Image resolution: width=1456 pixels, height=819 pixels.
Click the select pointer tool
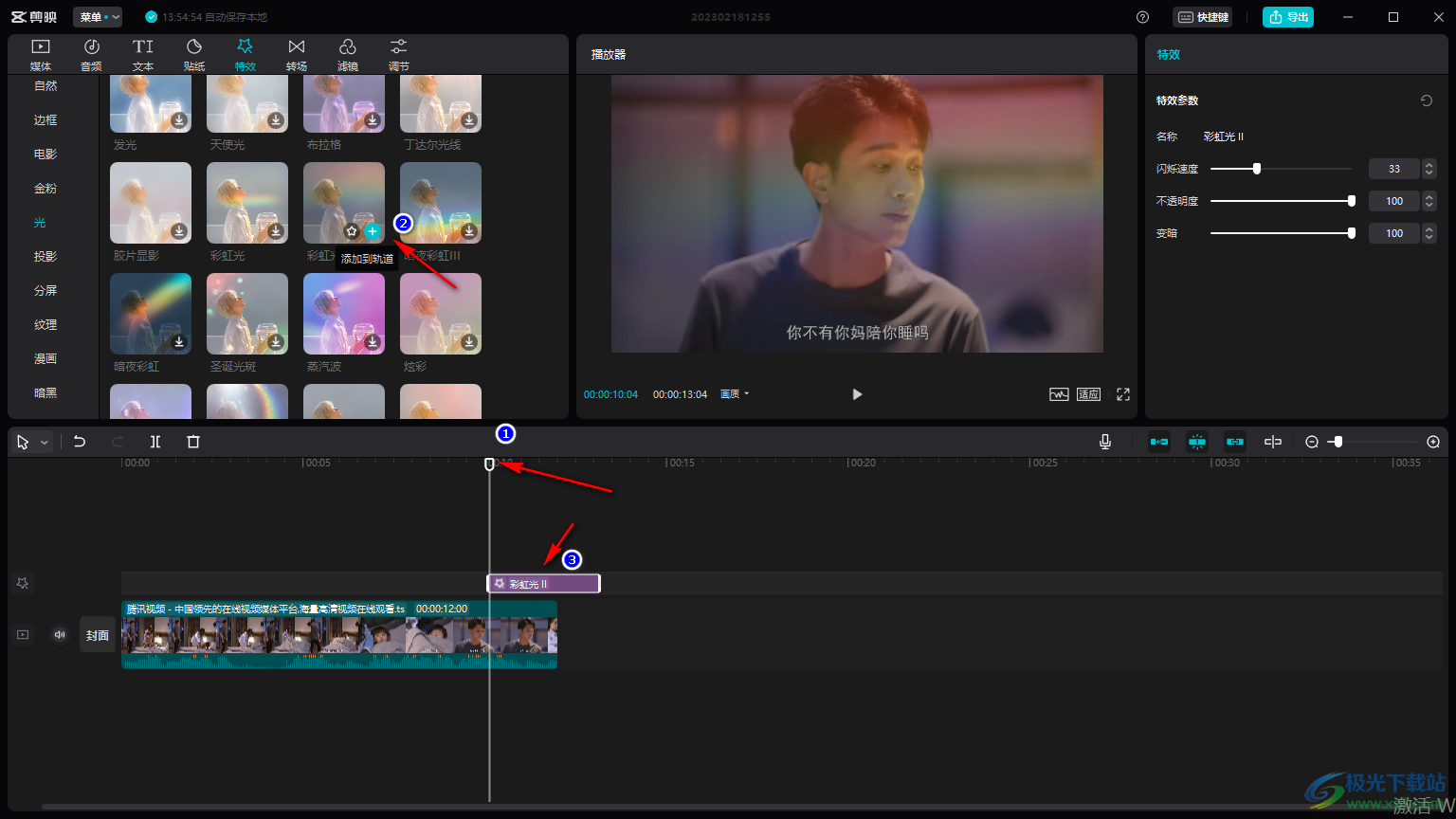[23, 442]
